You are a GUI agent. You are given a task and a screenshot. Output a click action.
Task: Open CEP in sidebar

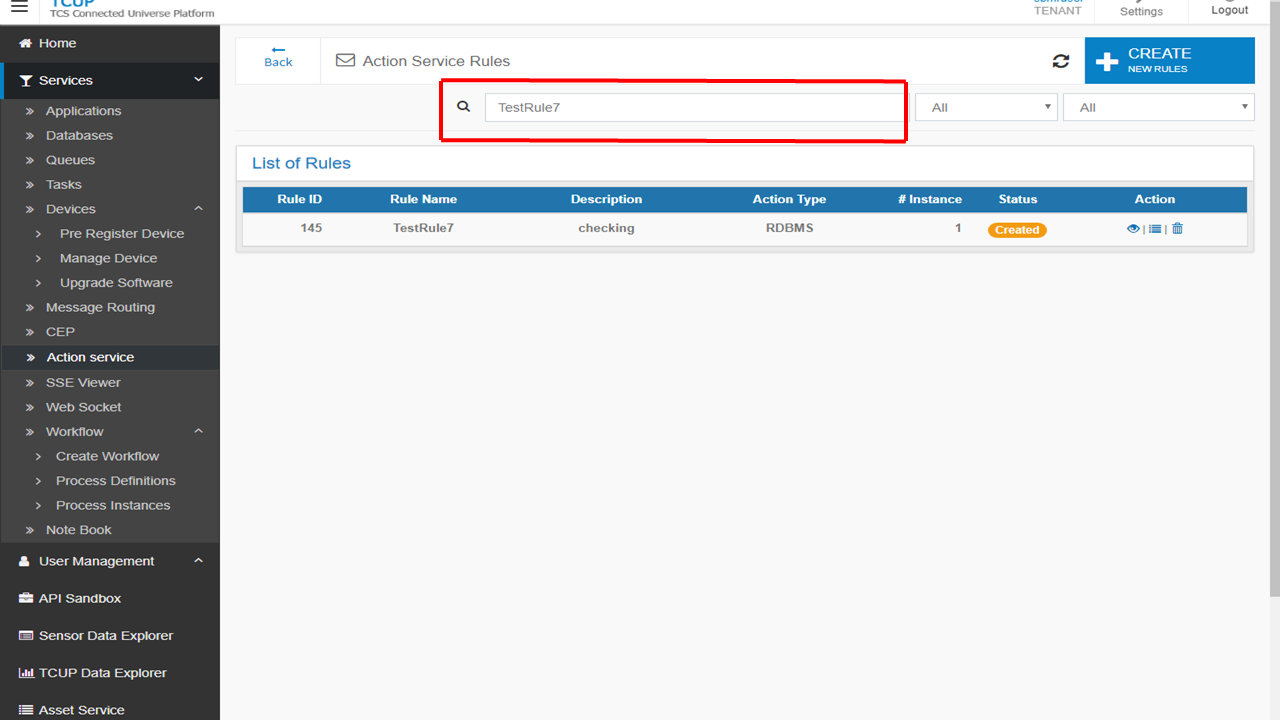coord(60,331)
